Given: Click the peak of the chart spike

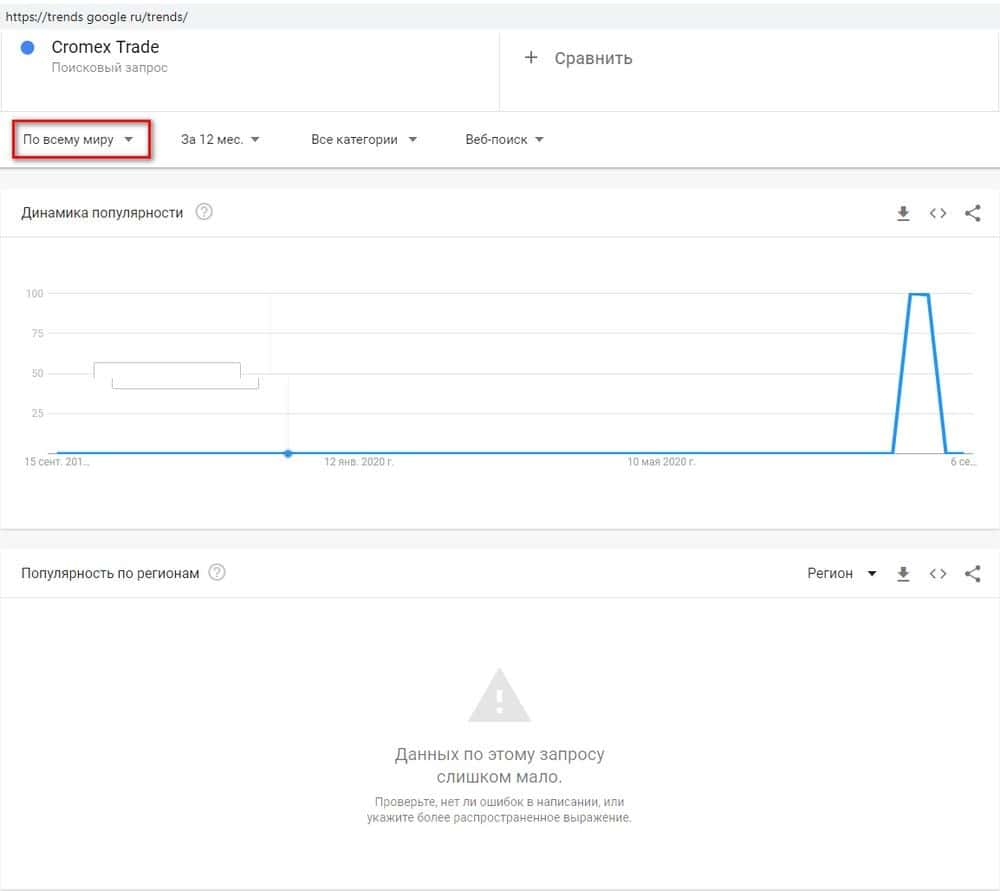Looking at the screenshot, I should pos(919,295).
